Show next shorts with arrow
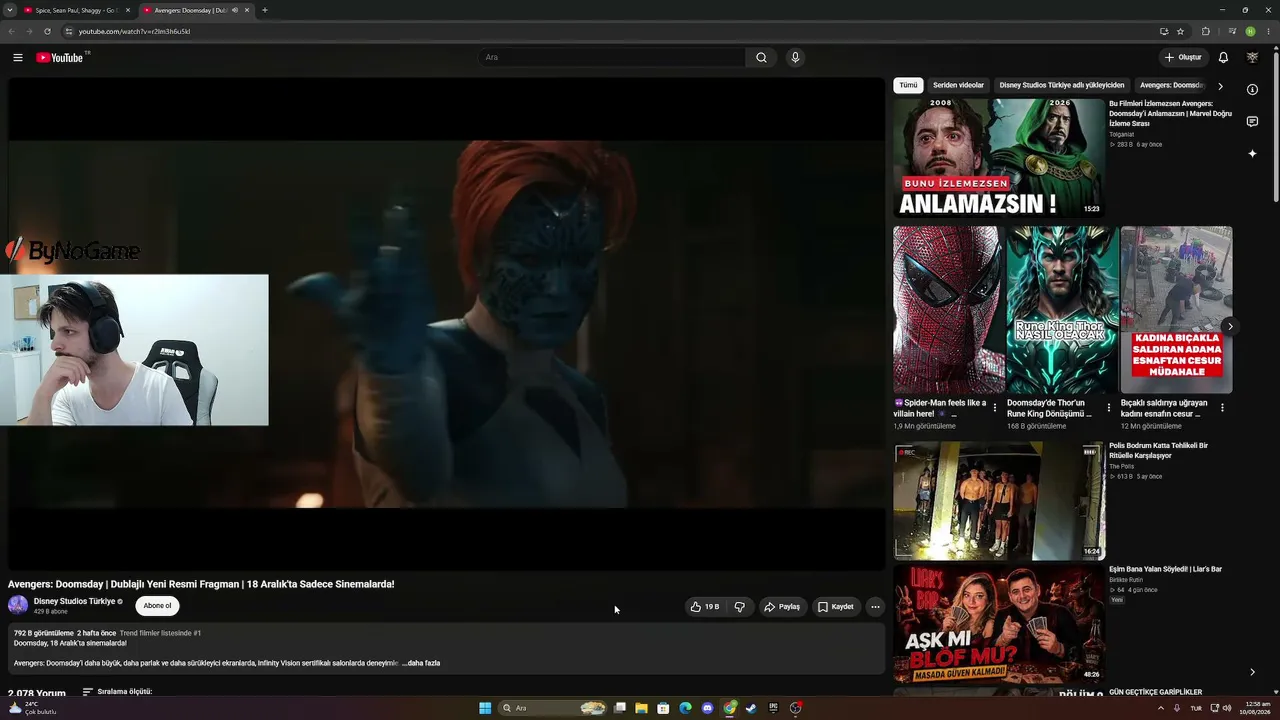Image resolution: width=1280 pixels, height=720 pixels. pyautogui.click(x=1230, y=327)
